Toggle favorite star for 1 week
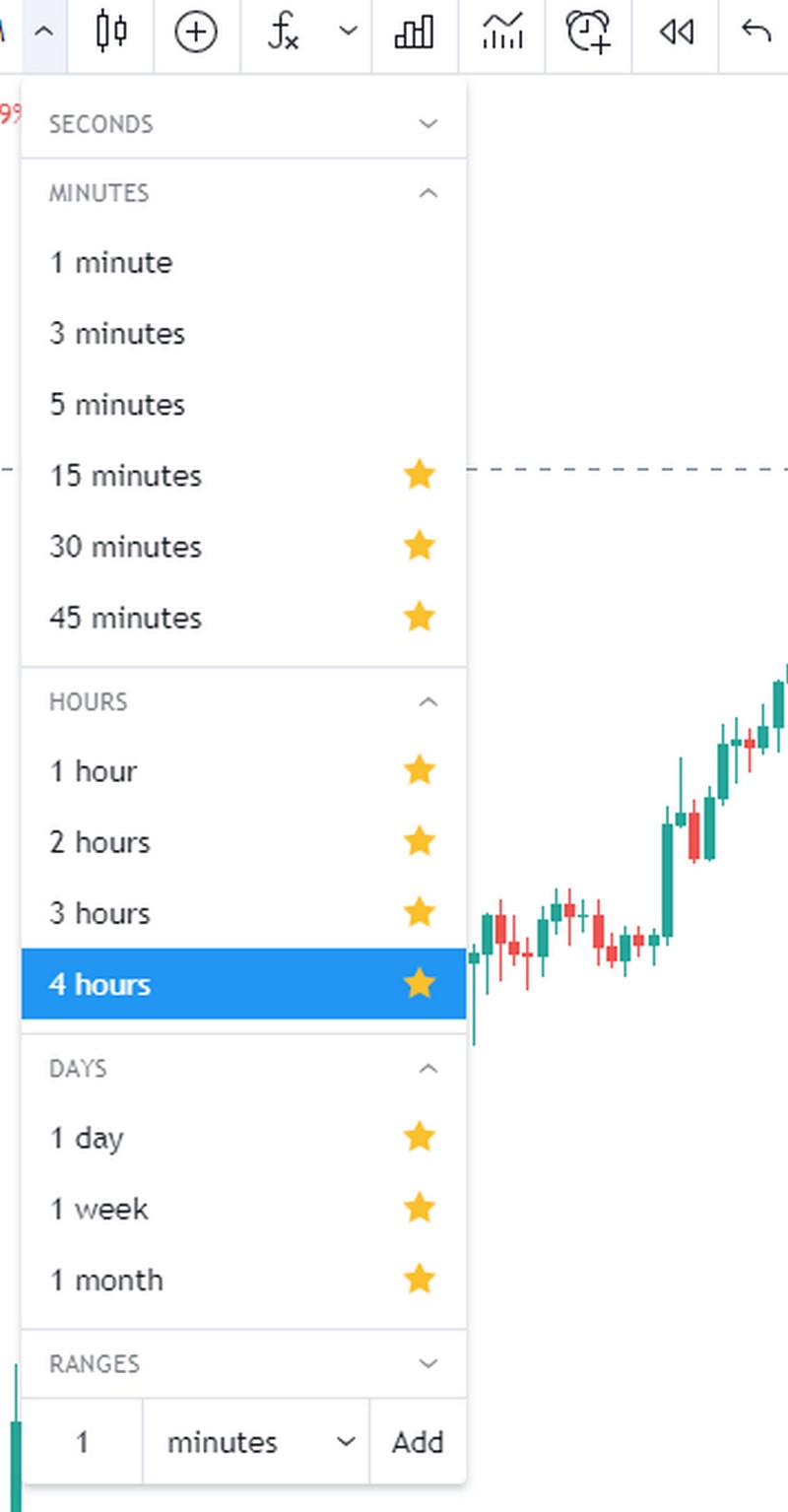Viewport: 788px width, 1512px height. point(420,1208)
